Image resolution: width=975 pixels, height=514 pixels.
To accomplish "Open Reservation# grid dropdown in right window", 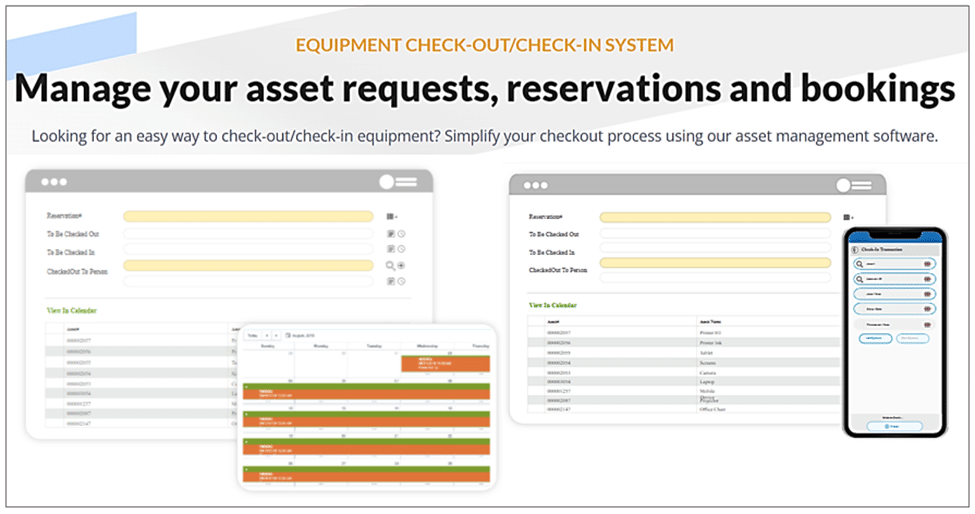I will pyautogui.click(x=848, y=217).
